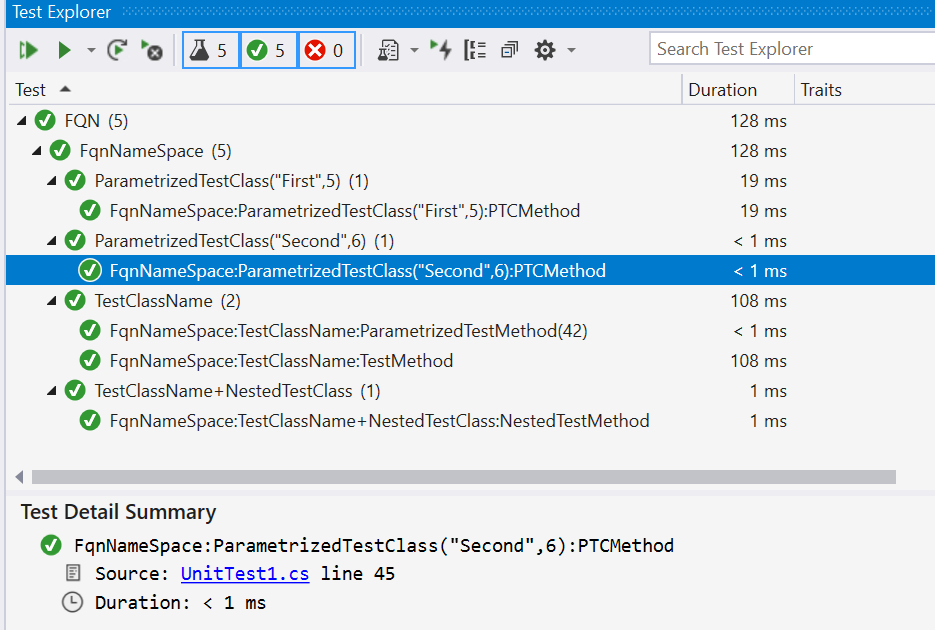935x630 pixels.
Task: Click the 108 ms duration of TestMethod
Action: tap(758, 361)
